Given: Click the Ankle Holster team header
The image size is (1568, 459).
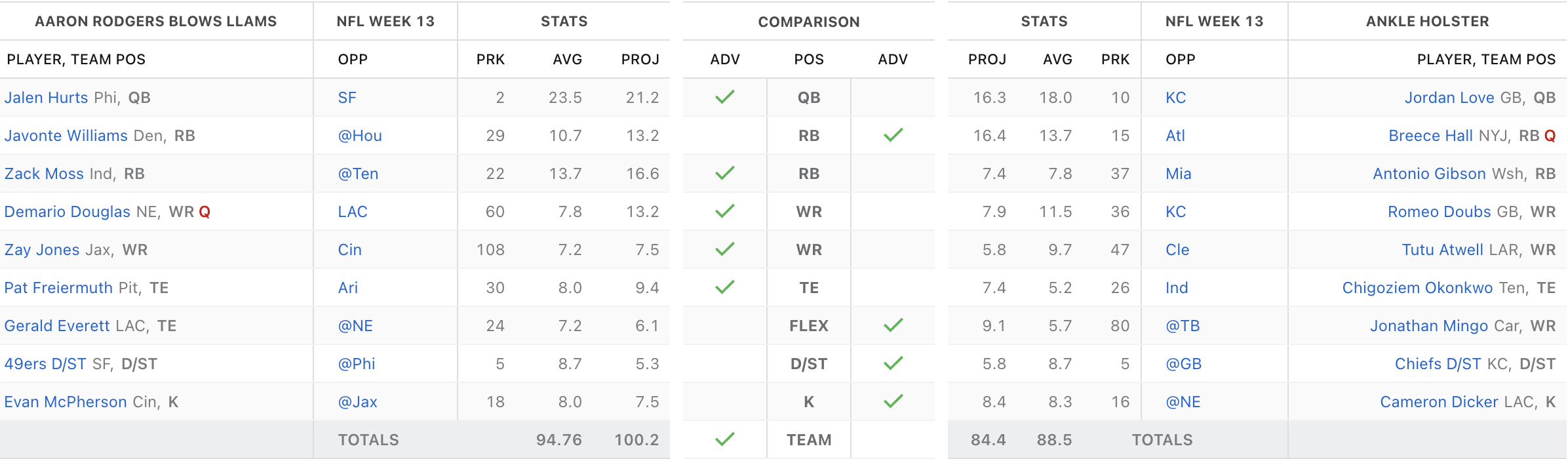Looking at the screenshot, I should pos(1427,22).
